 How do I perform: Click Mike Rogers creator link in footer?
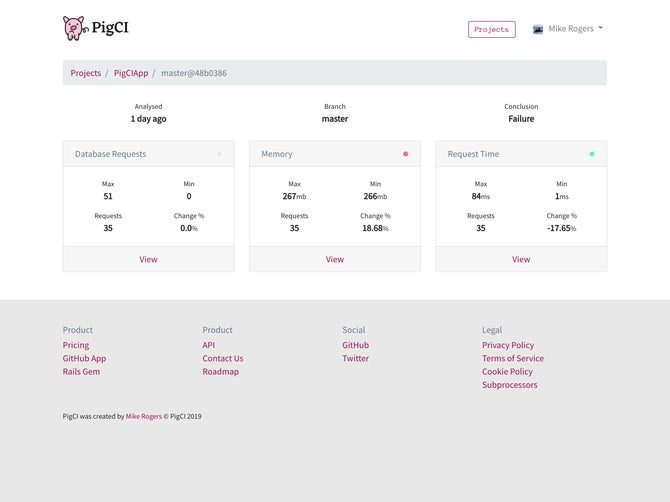pyautogui.click(x=144, y=416)
